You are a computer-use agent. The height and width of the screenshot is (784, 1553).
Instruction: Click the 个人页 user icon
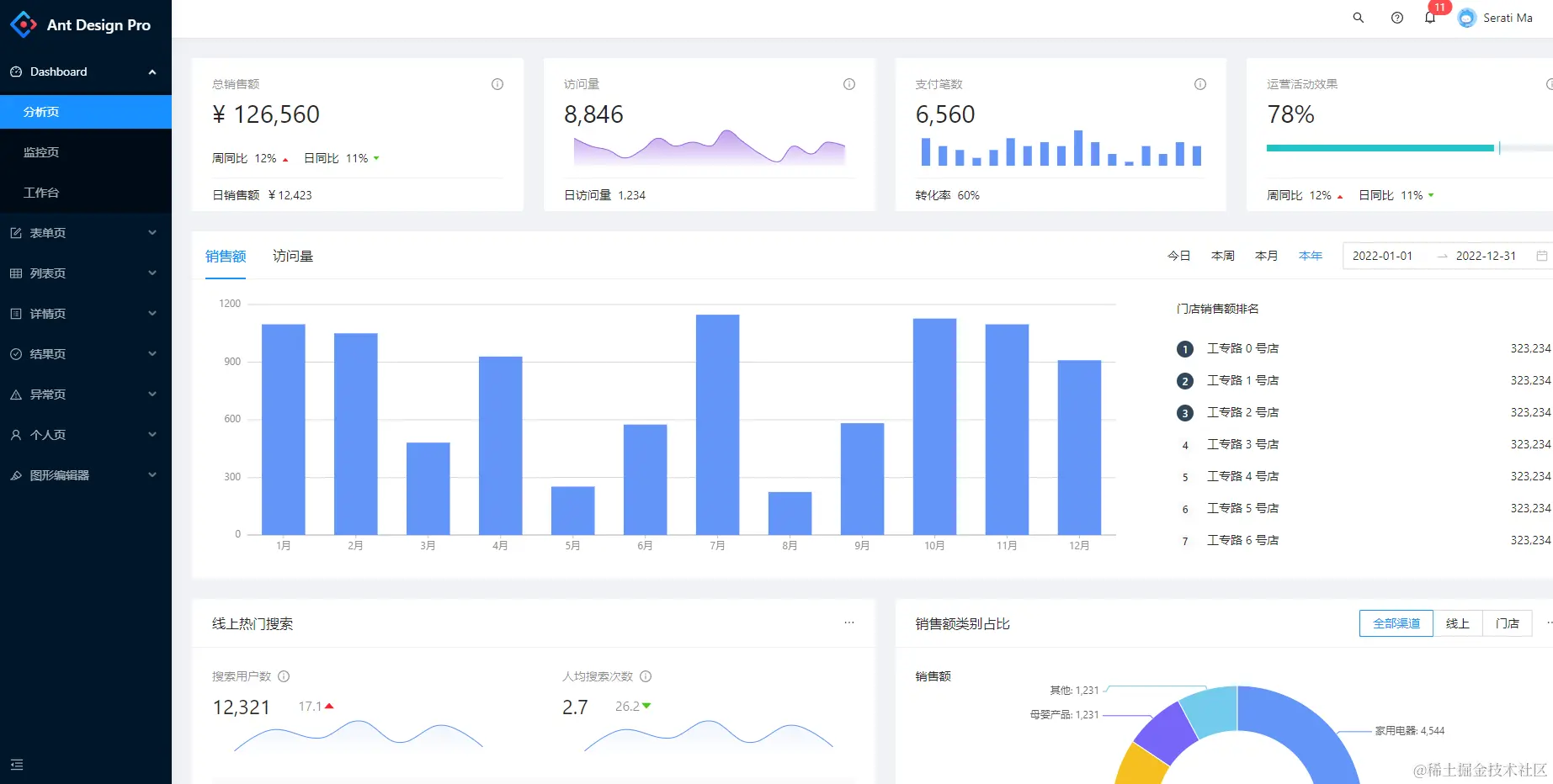point(16,435)
